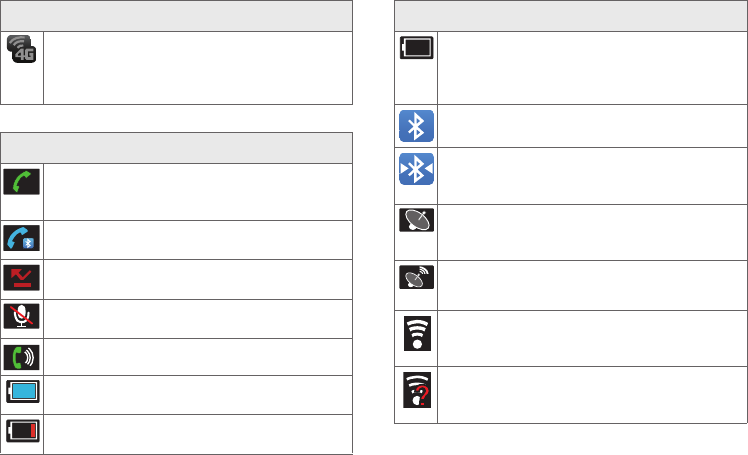Click the 4G signal icon

pos(22,49)
